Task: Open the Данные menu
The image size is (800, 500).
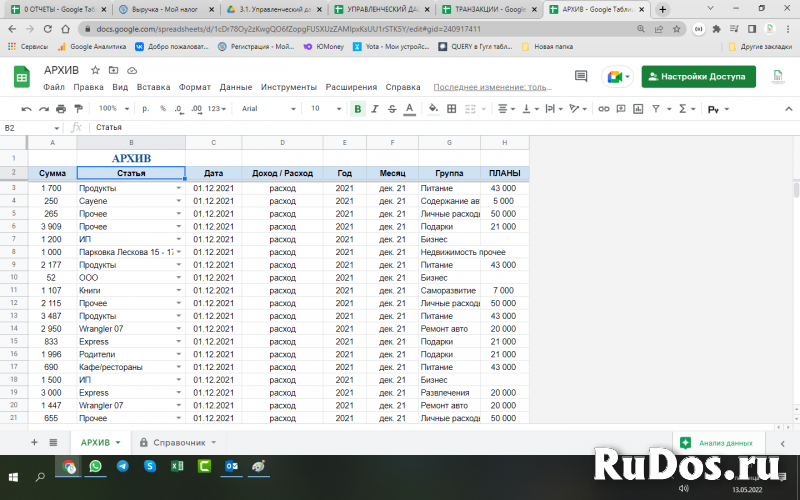Action: coord(235,87)
